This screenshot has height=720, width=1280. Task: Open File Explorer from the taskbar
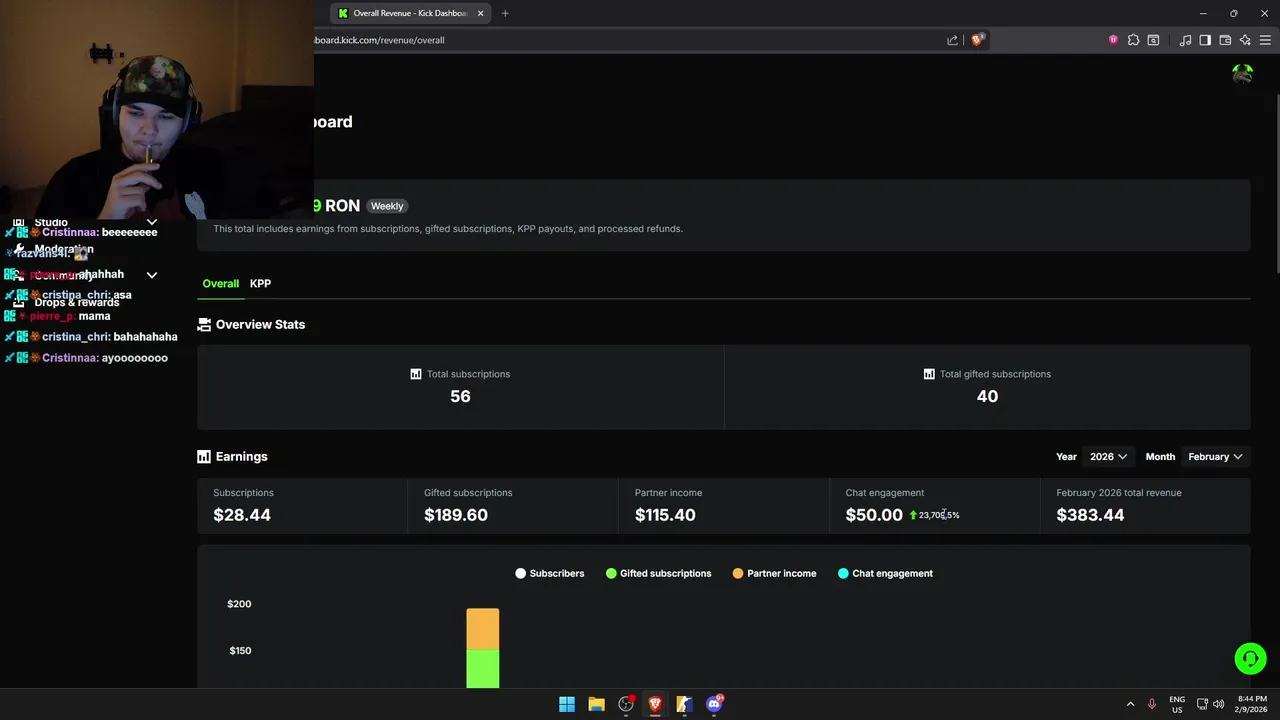coord(596,704)
